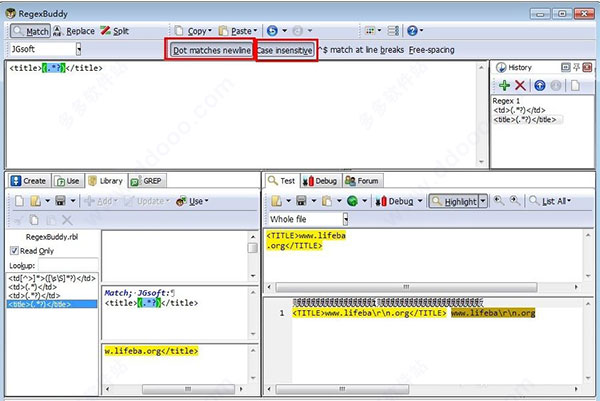Click the greyed Redo icon
The height and width of the screenshot is (401, 600).
point(298,31)
